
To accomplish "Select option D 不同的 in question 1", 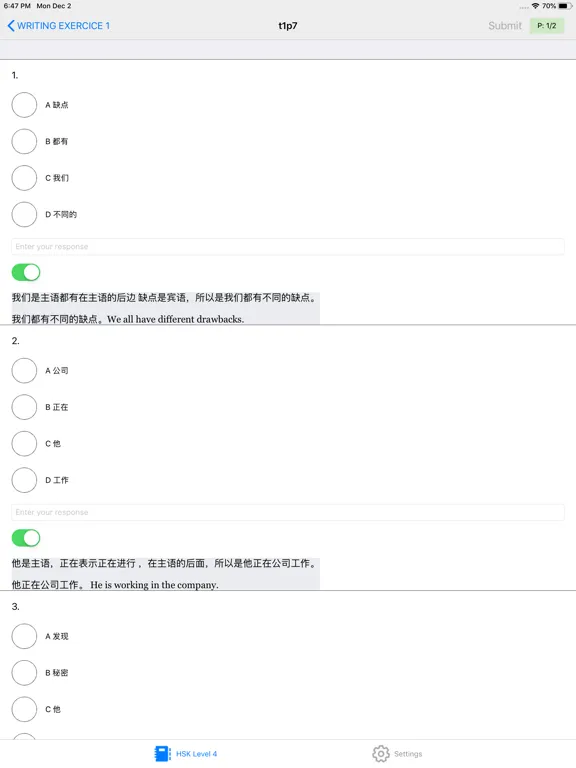I will (x=24, y=215).
